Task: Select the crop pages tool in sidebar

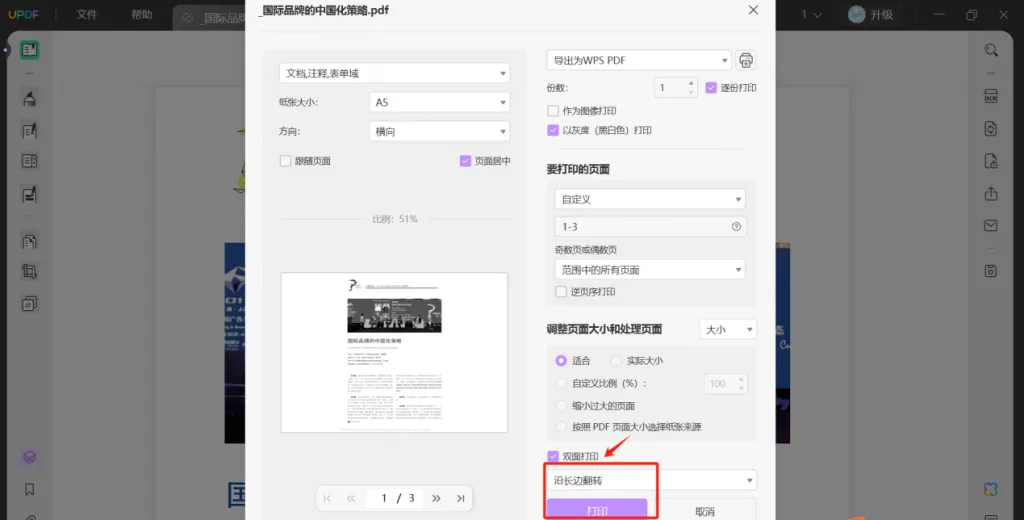Action: 29,272
